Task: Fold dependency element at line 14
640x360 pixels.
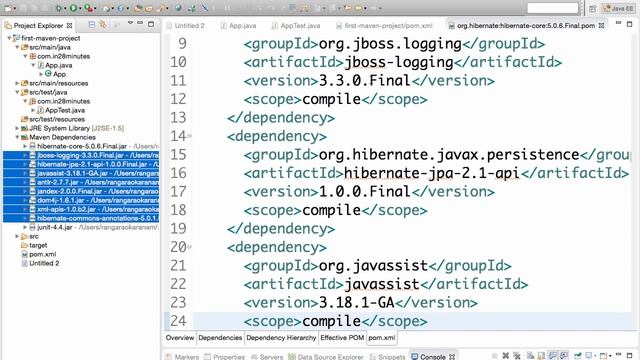Action: point(189,136)
